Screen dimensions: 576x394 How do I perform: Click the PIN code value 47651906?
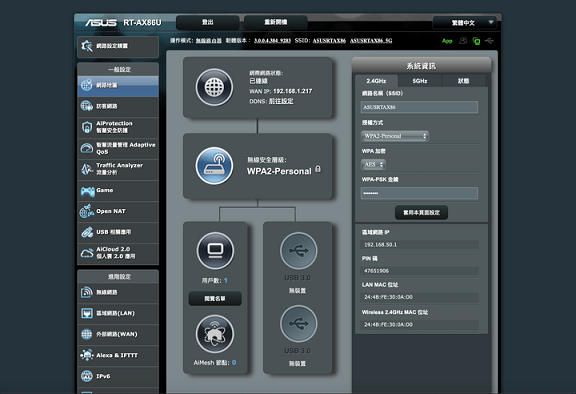coord(377,271)
